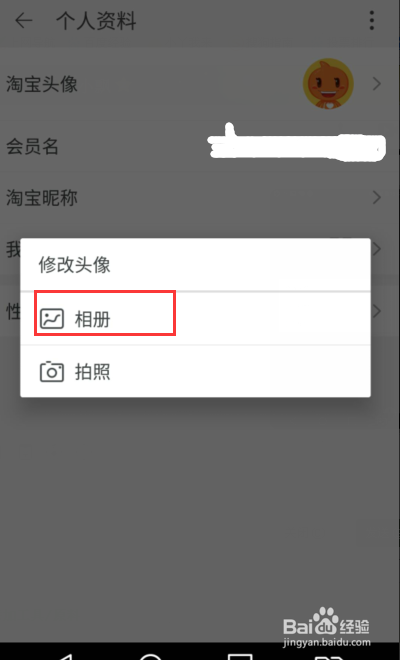
Task: Tap the 个人资料 page title
Action: 96,21
